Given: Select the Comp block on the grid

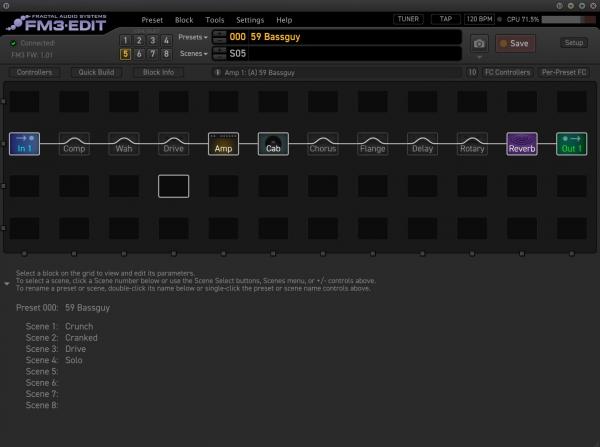Looking at the screenshot, I should tap(74, 144).
